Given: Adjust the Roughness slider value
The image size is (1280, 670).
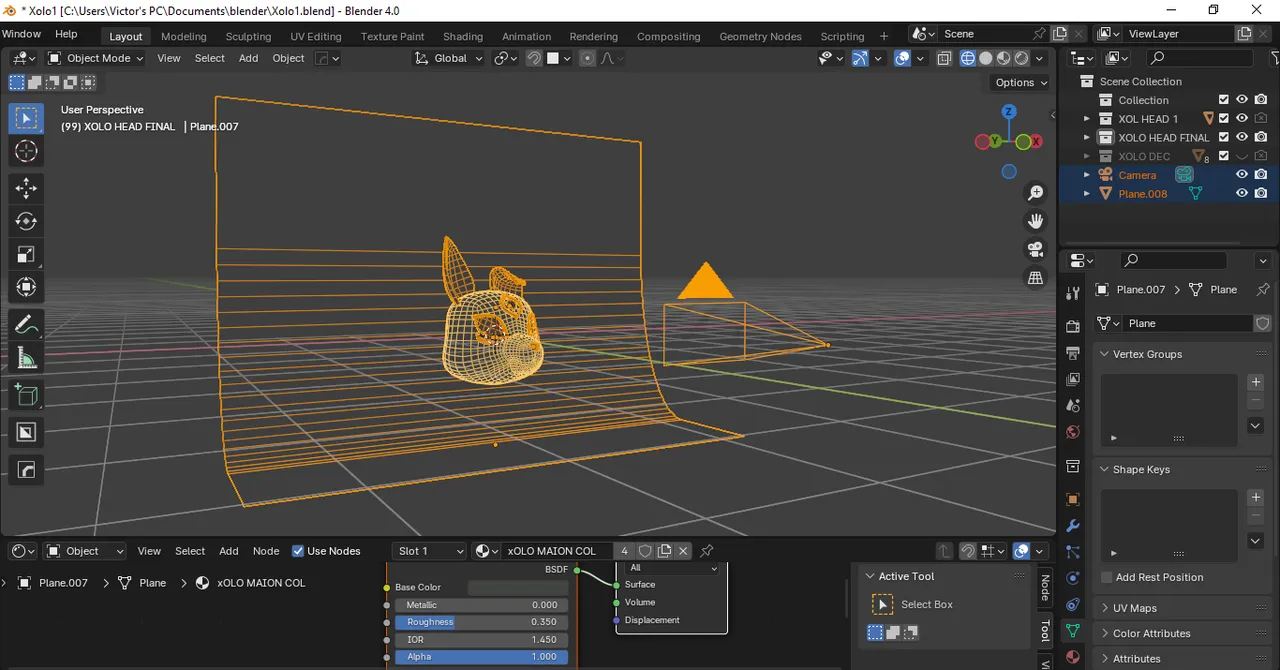Looking at the screenshot, I should pos(482,622).
